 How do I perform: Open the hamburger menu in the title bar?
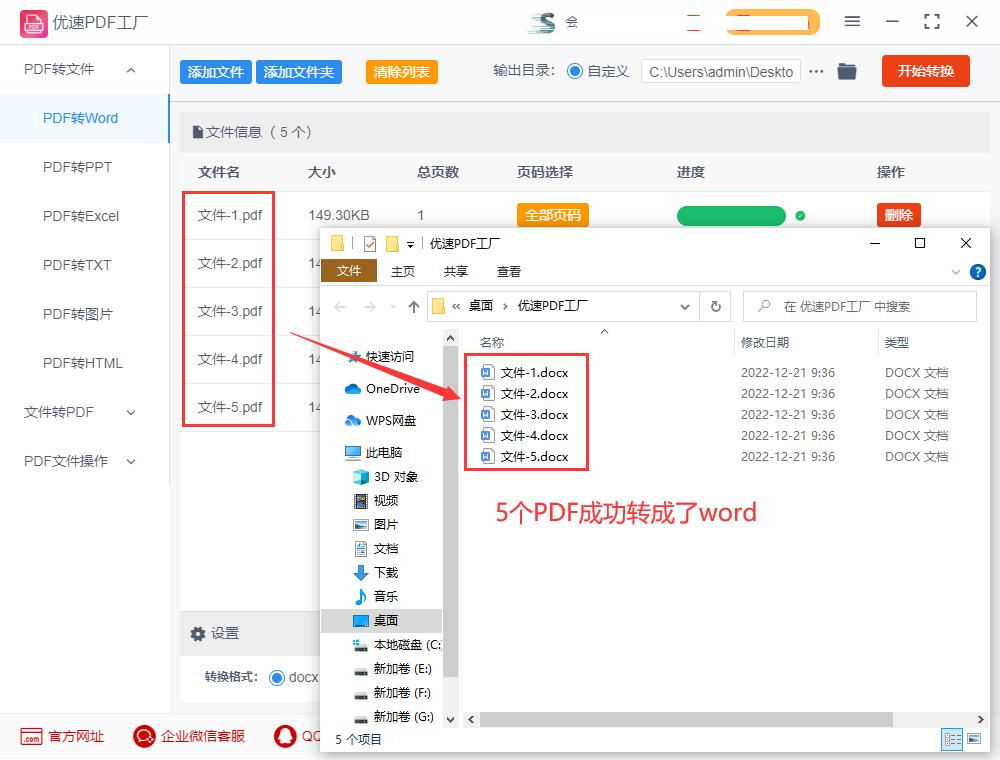click(x=853, y=21)
